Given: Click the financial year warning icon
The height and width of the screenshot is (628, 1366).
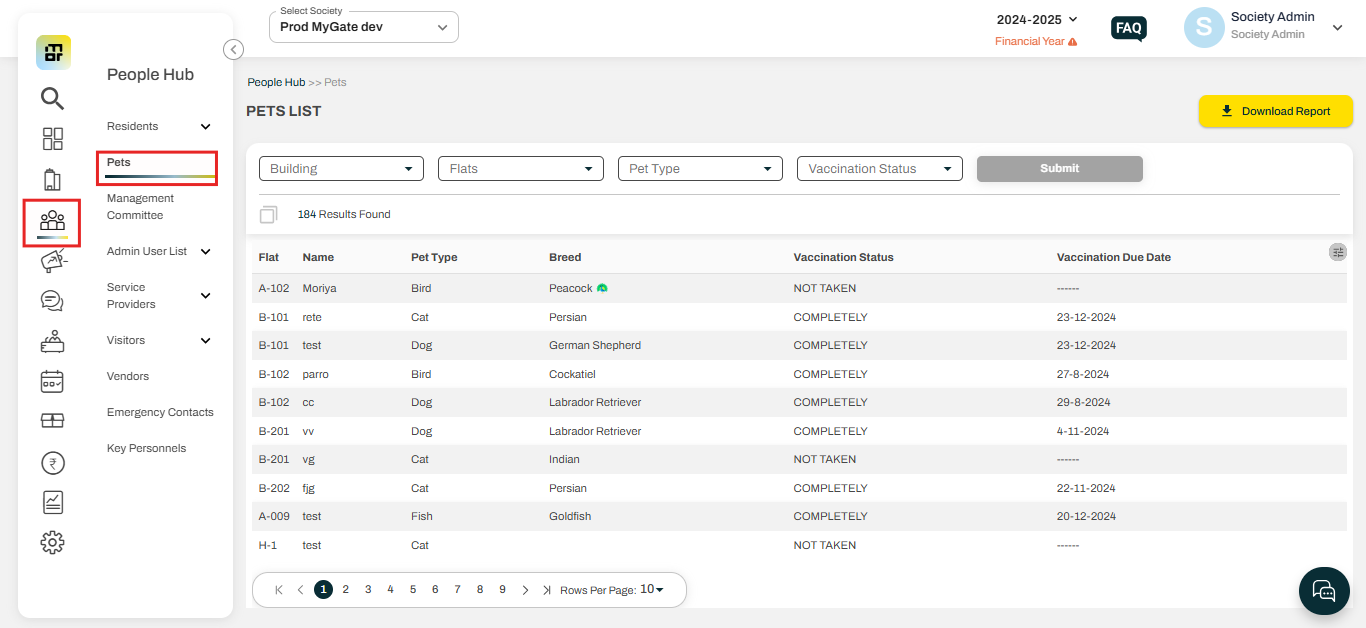Looking at the screenshot, I should click(x=1073, y=42).
